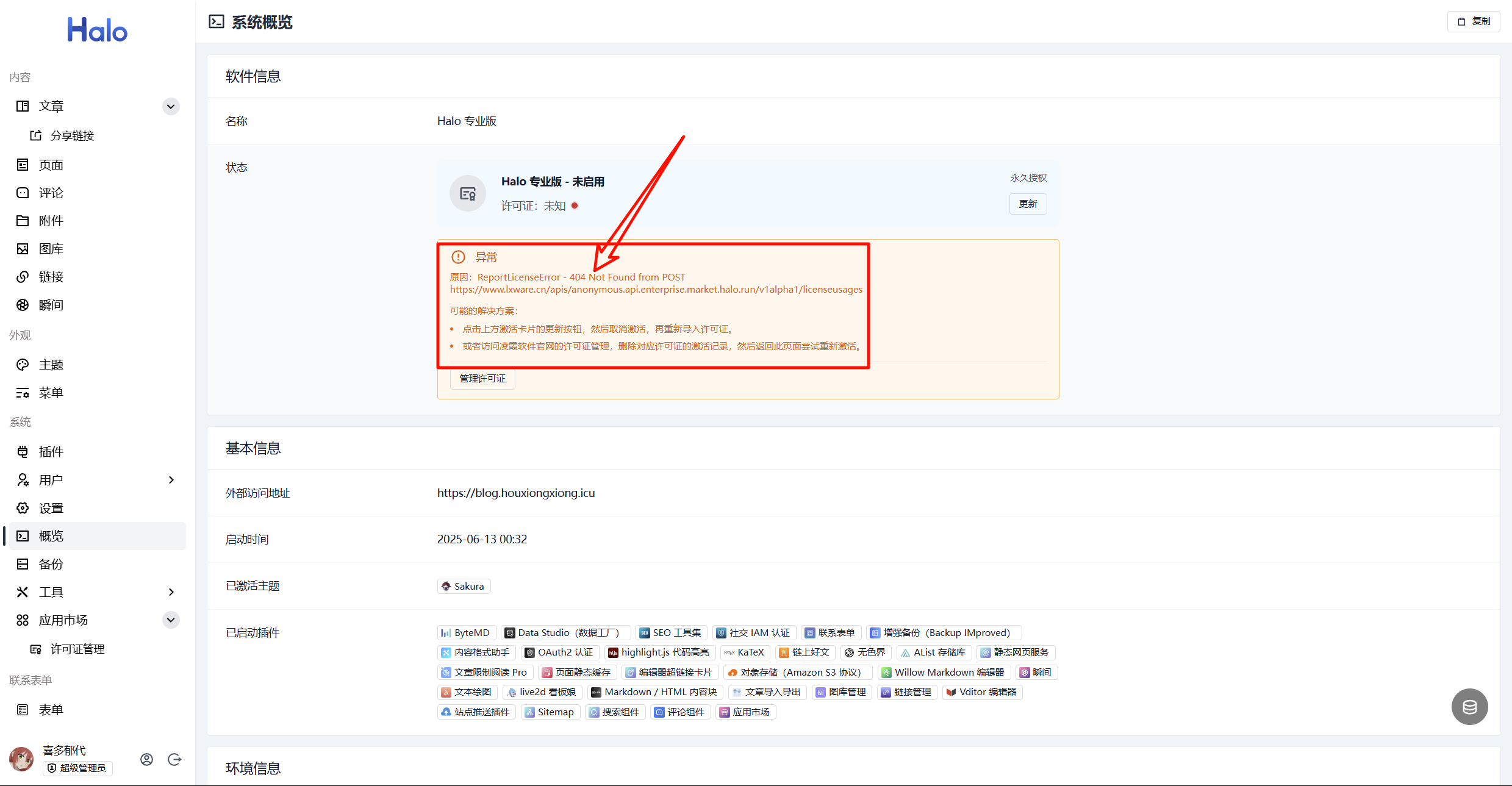The image size is (1512, 786).
Task: Click the 更新 license update button
Action: tap(1028, 204)
